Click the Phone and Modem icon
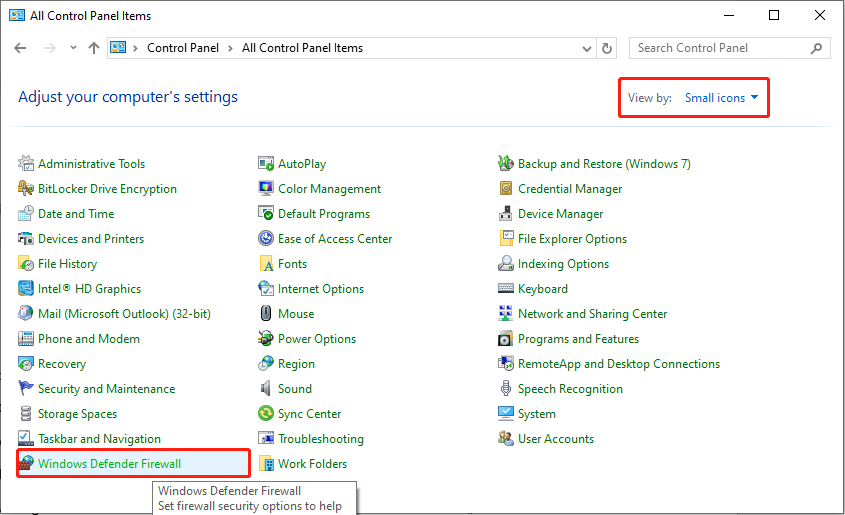This screenshot has width=845, height=515. (26, 338)
